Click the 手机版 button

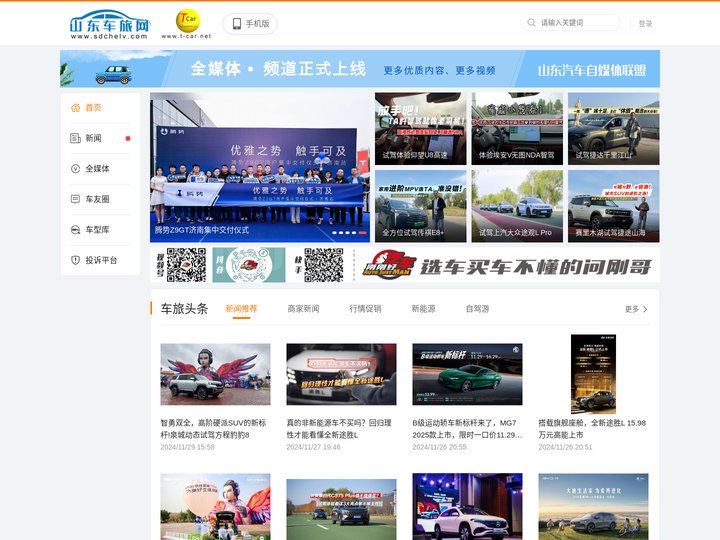click(x=250, y=23)
